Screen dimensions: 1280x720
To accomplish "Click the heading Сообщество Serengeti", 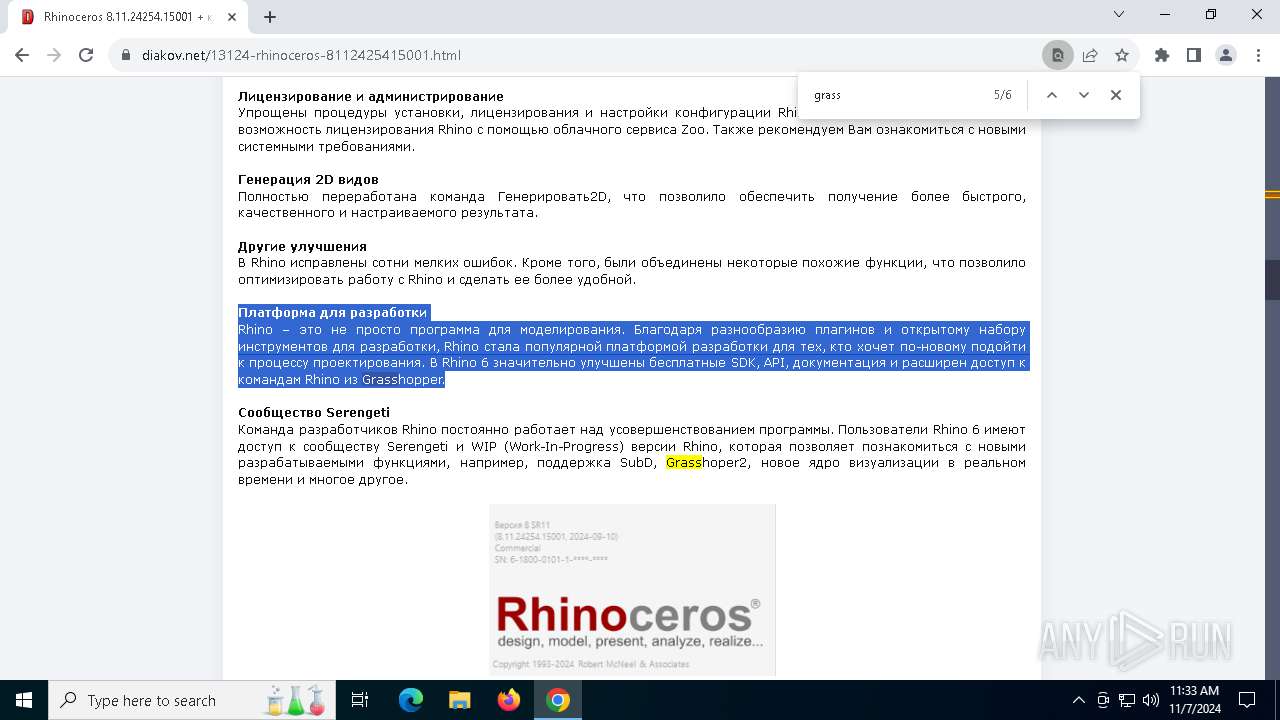I will tap(314, 412).
